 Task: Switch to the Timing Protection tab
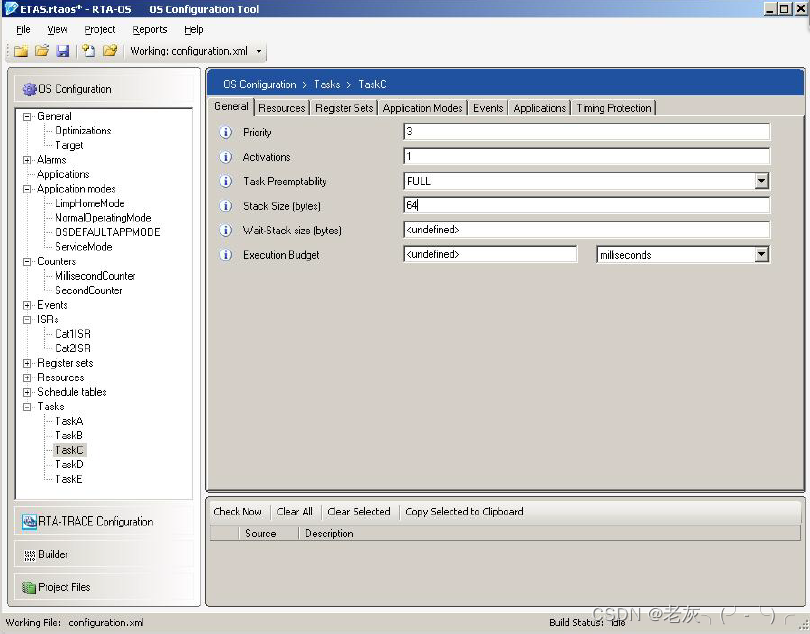coord(613,107)
